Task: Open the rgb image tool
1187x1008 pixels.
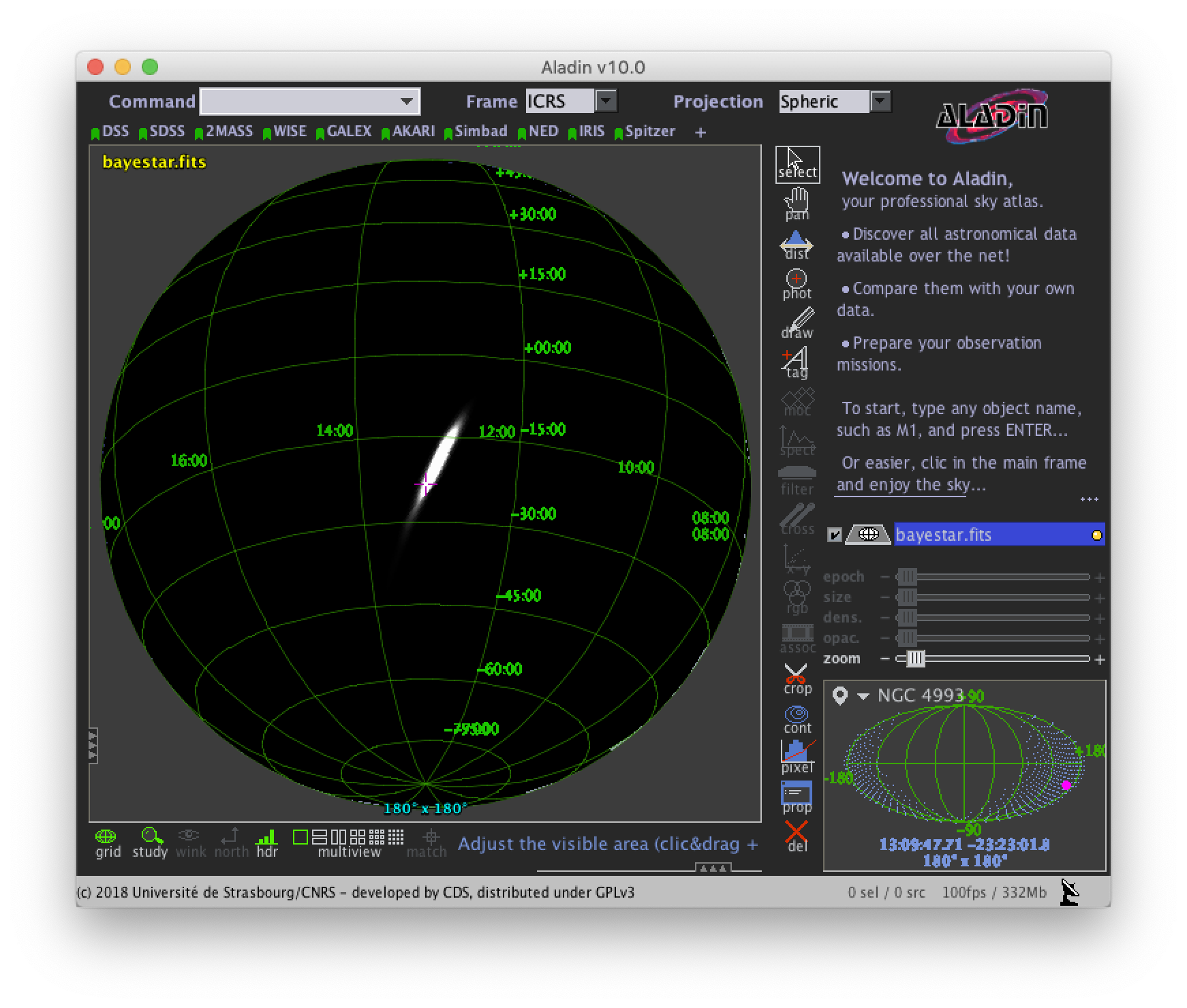Action: pos(797,598)
